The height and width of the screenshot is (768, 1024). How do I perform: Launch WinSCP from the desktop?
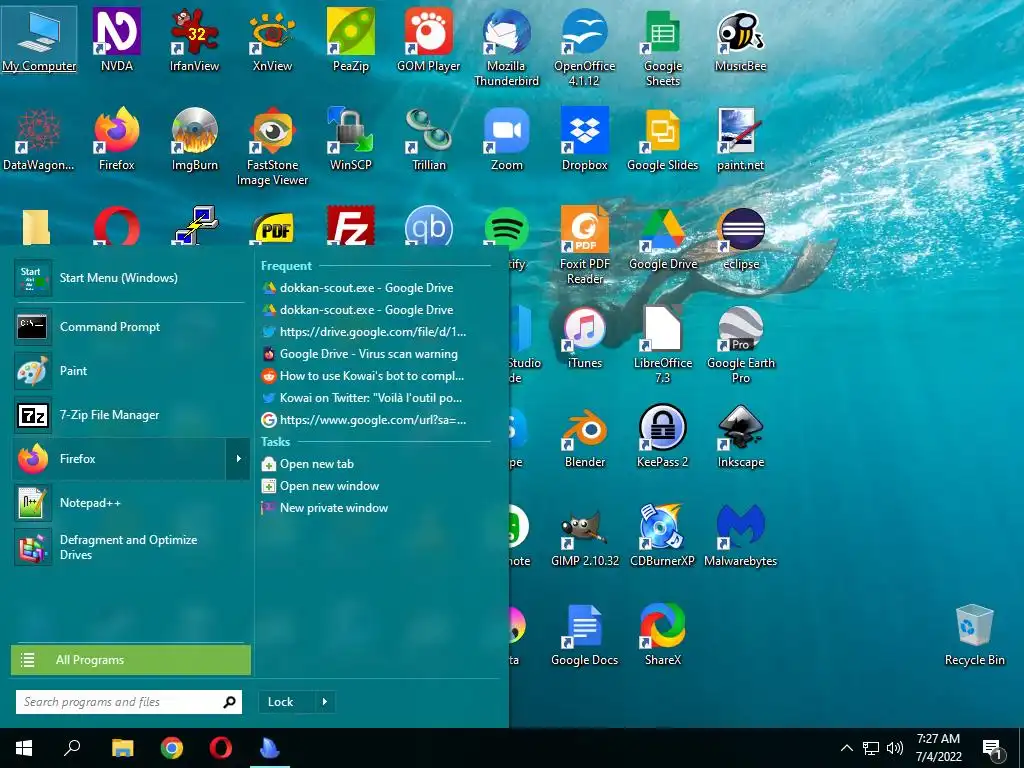coord(351,138)
